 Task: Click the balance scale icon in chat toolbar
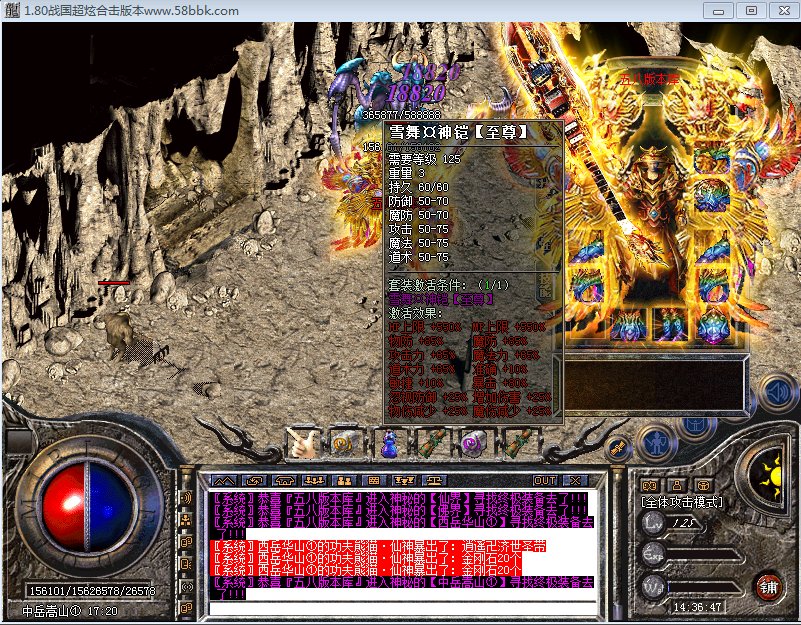[434, 481]
